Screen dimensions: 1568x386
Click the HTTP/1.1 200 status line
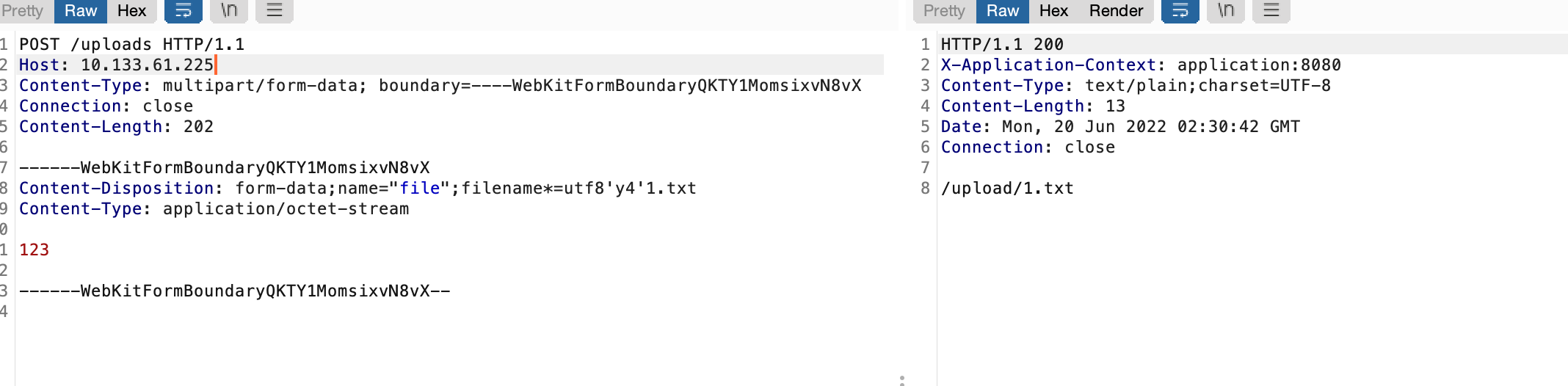1002,45
